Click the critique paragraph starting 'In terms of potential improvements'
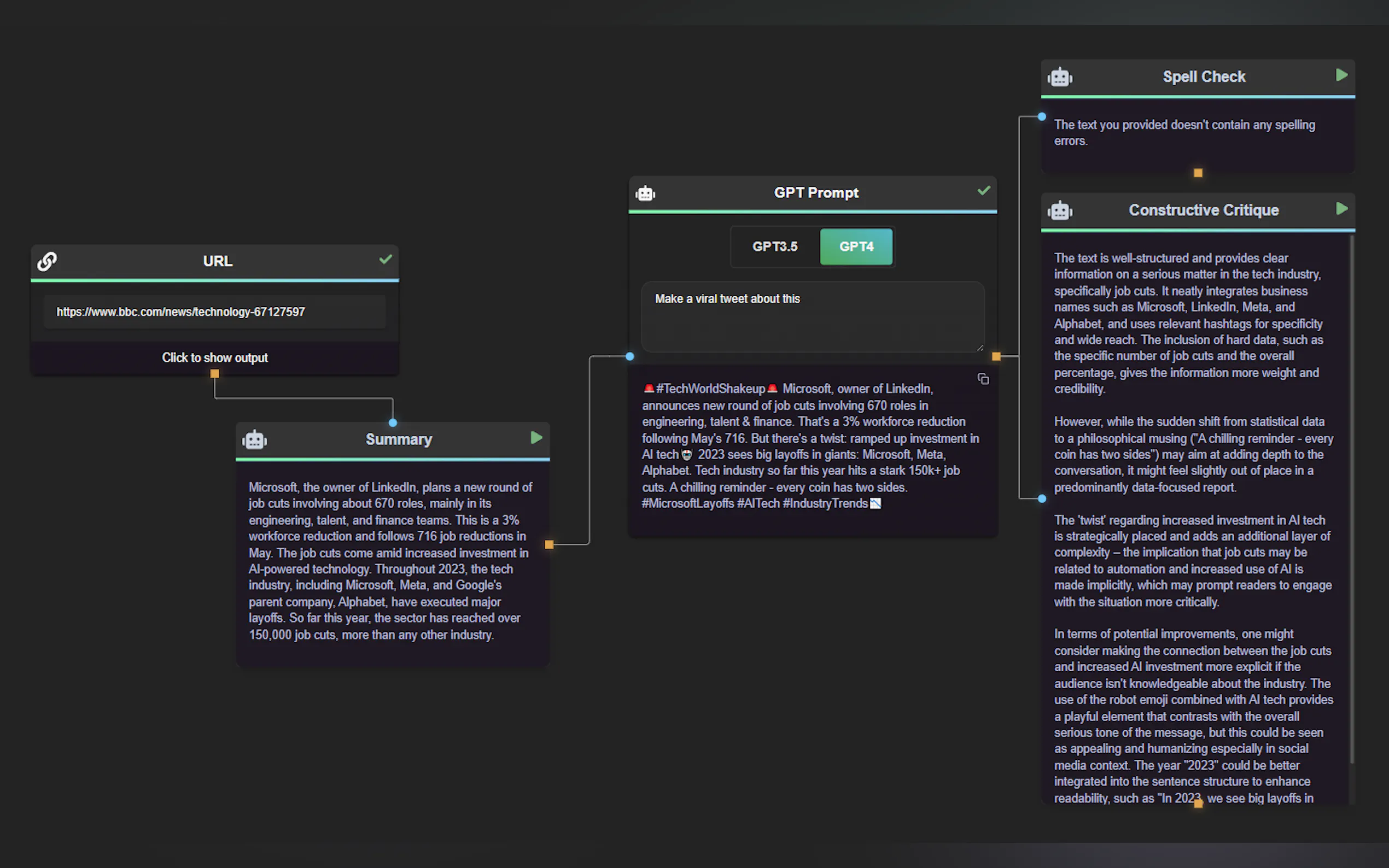The width and height of the screenshot is (1389, 868). [x=1194, y=716]
